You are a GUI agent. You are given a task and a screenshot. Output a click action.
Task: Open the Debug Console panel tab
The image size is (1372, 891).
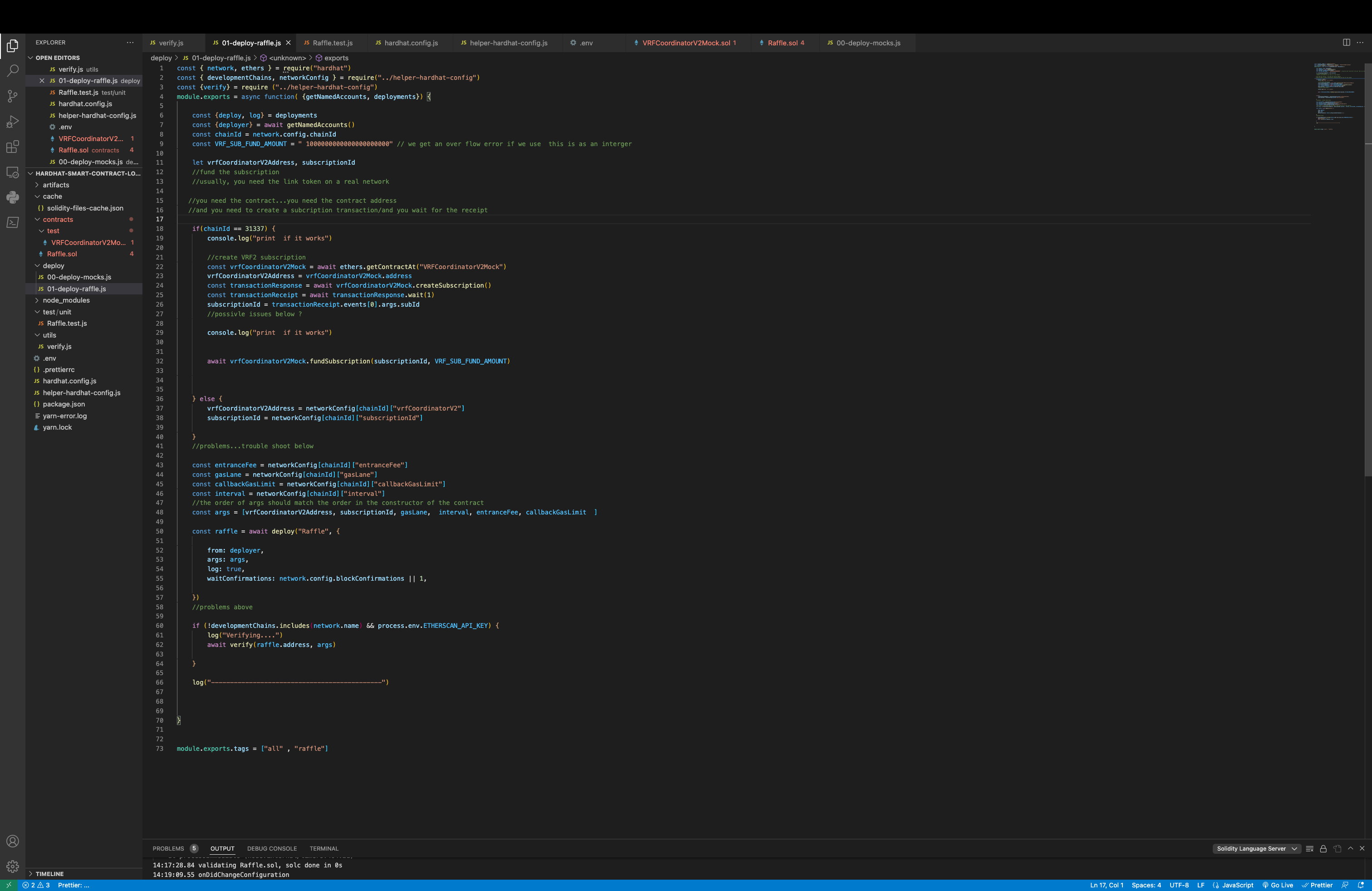[272, 848]
